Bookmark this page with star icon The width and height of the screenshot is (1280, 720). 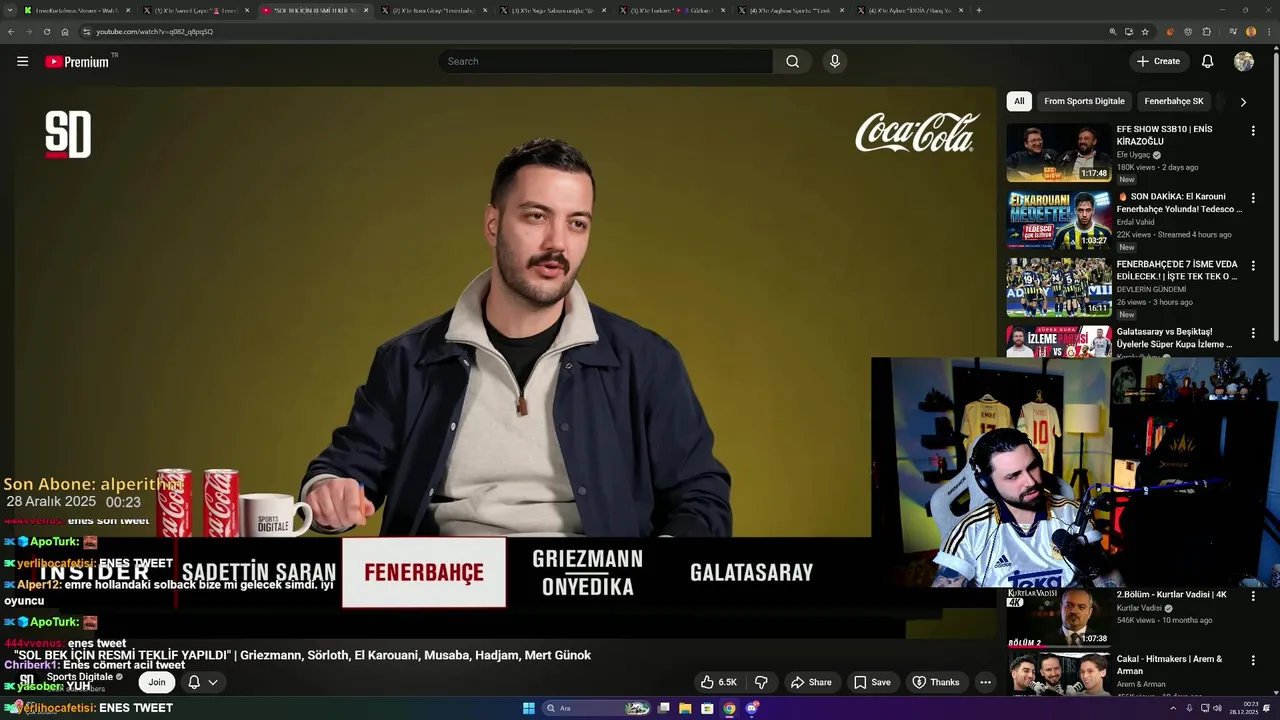pos(1145,31)
